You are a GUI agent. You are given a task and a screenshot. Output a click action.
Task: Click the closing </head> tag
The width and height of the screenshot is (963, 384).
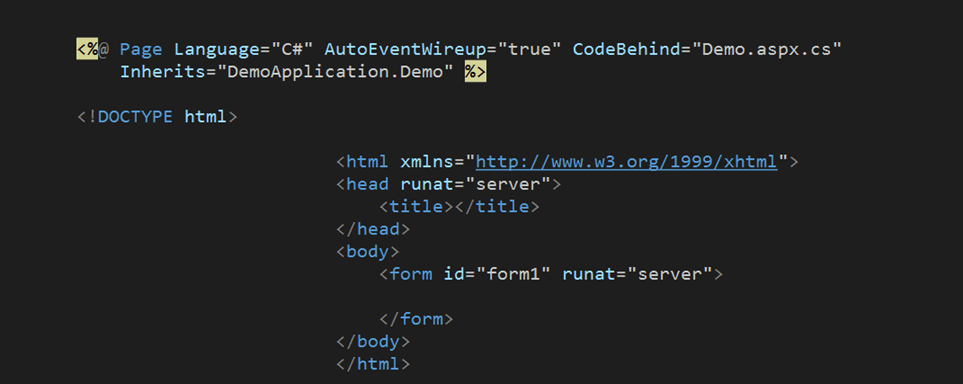373,229
